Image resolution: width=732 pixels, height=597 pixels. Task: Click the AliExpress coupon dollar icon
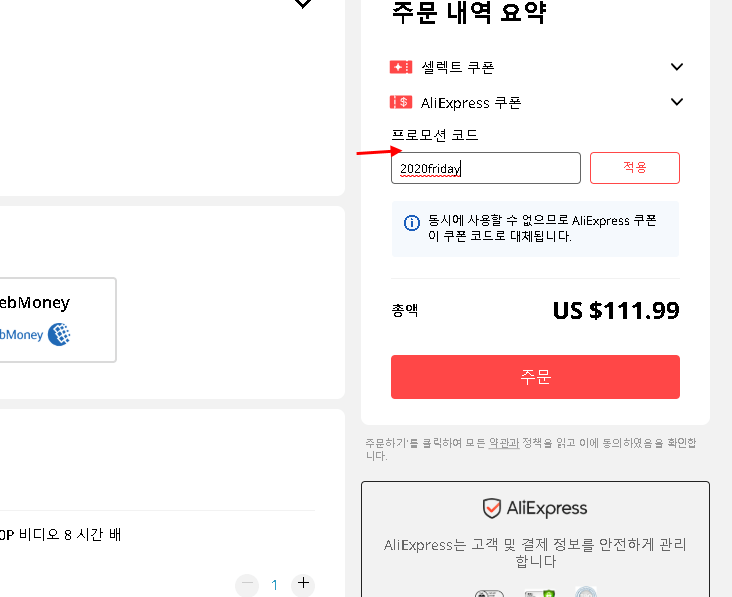click(401, 102)
